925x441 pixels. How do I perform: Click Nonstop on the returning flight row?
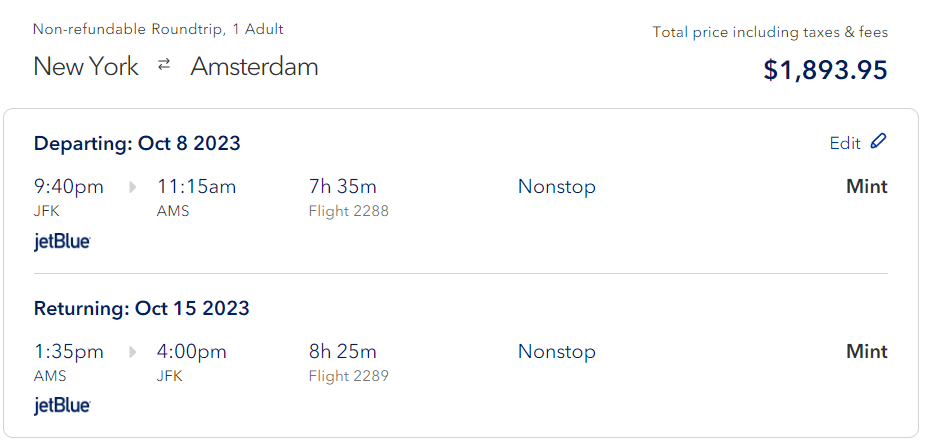tap(556, 352)
